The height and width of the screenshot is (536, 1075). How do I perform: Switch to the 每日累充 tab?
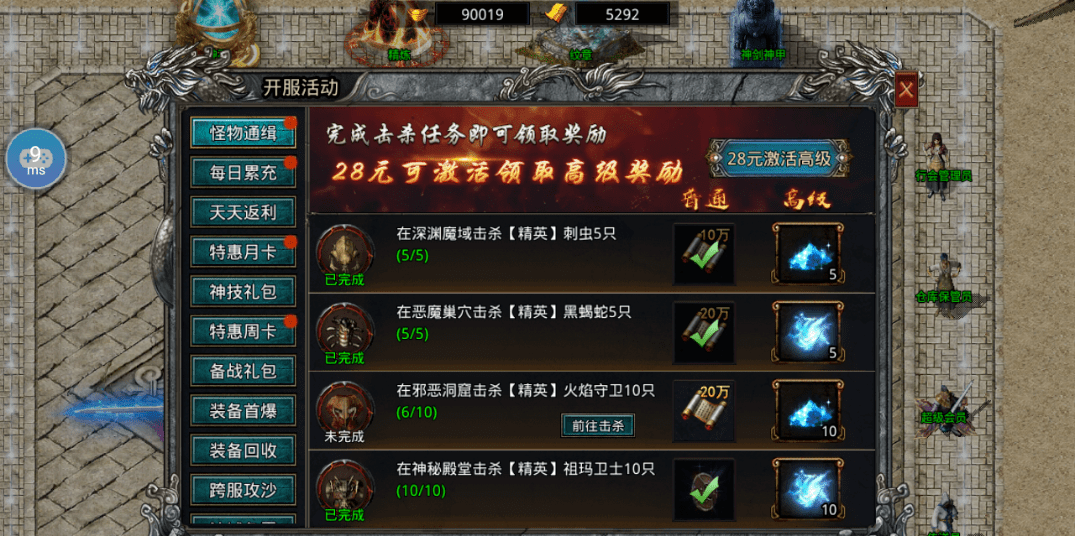pyautogui.click(x=243, y=173)
